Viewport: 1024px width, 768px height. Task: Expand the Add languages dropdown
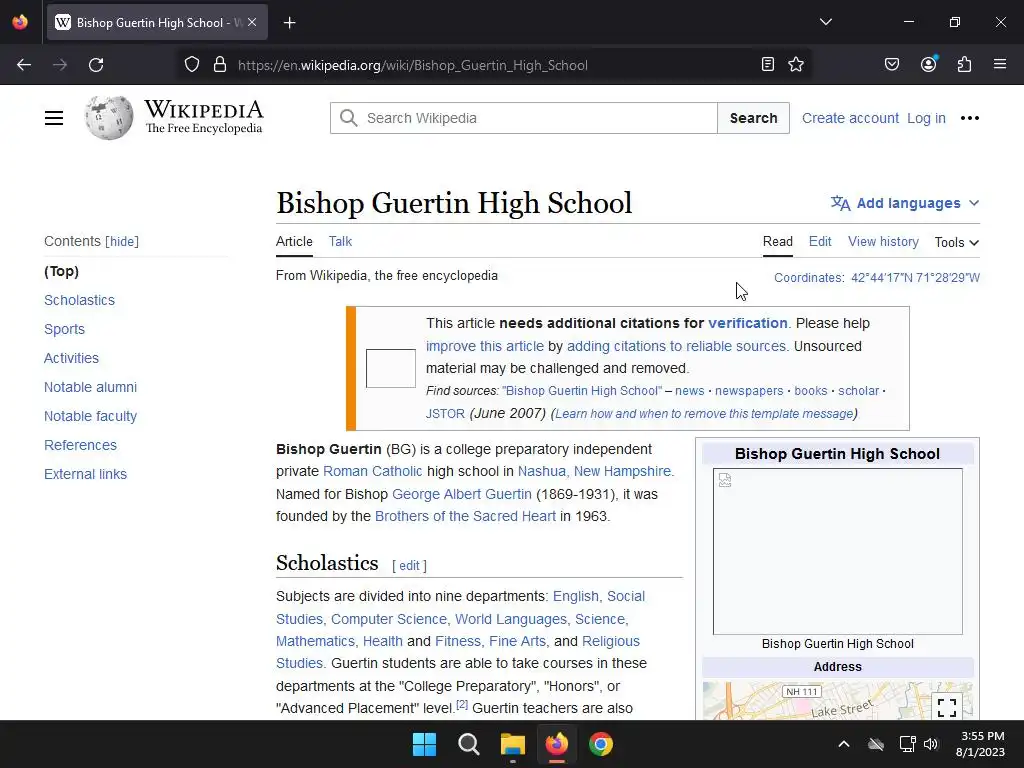[x=905, y=203]
